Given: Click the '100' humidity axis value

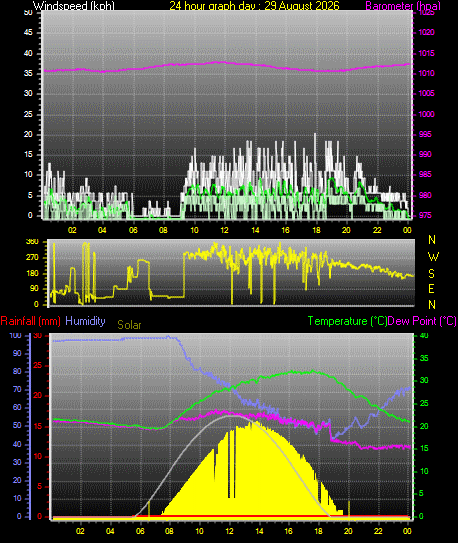Looking at the screenshot, I should pyautogui.click(x=15, y=336).
